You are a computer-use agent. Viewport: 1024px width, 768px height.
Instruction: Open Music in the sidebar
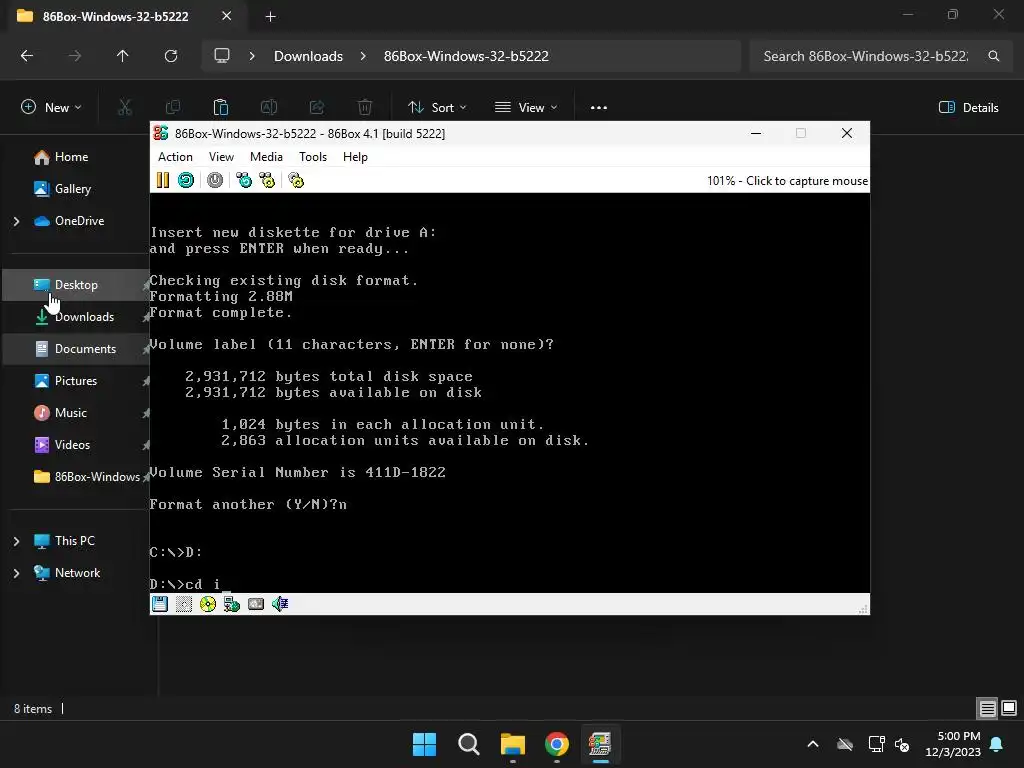click(71, 413)
